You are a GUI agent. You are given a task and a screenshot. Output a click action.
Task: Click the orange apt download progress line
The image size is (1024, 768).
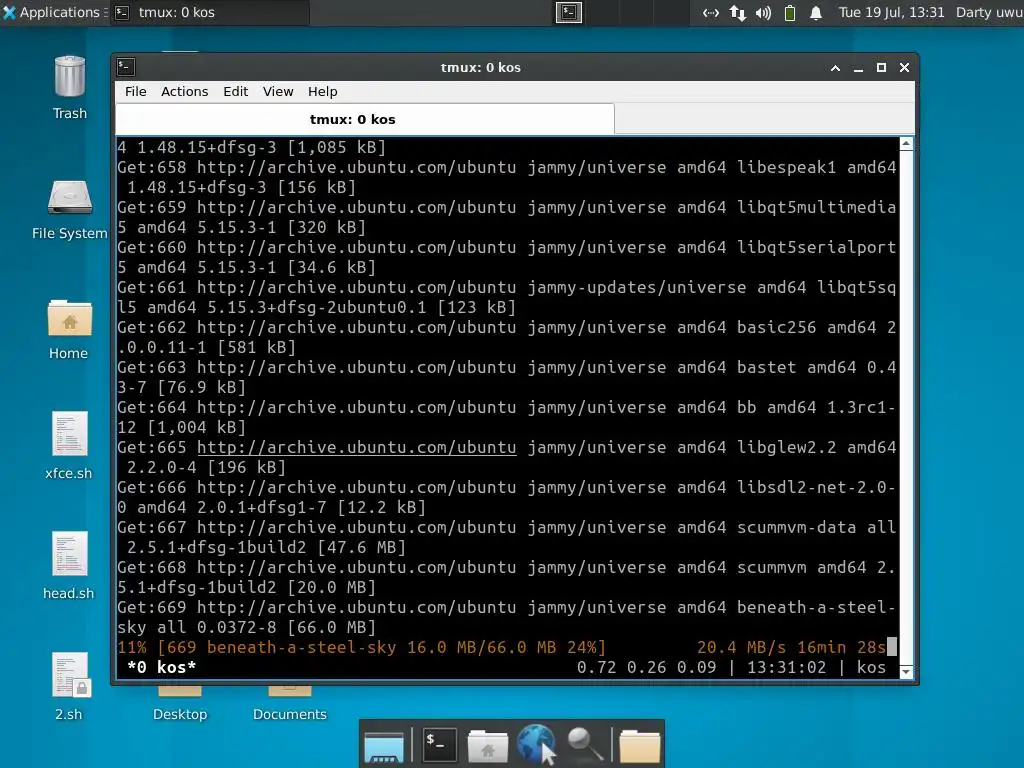point(502,648)
